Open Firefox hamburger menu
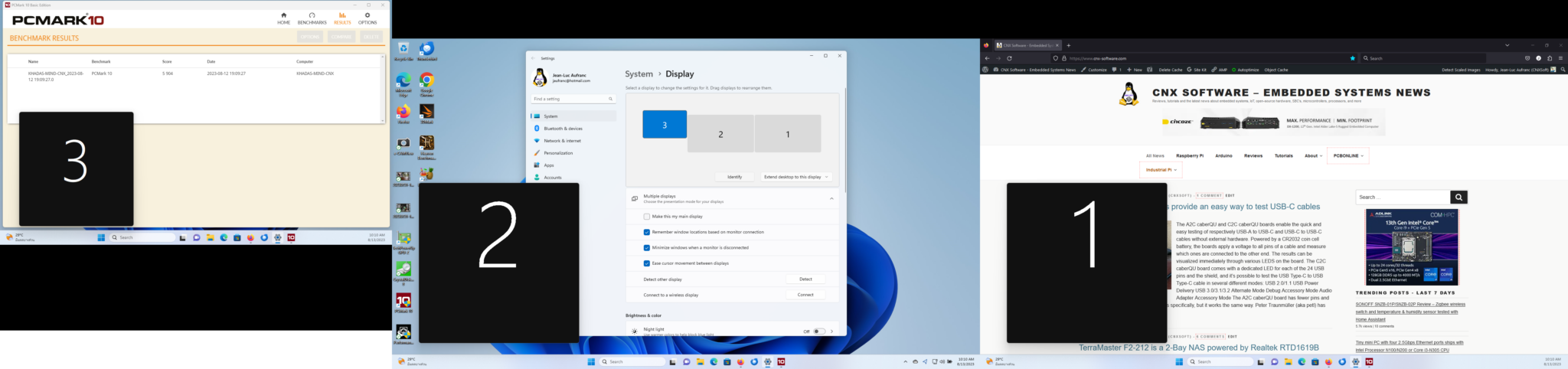The width and height of the screenshot is (1568, 369). click(1560, 58)
